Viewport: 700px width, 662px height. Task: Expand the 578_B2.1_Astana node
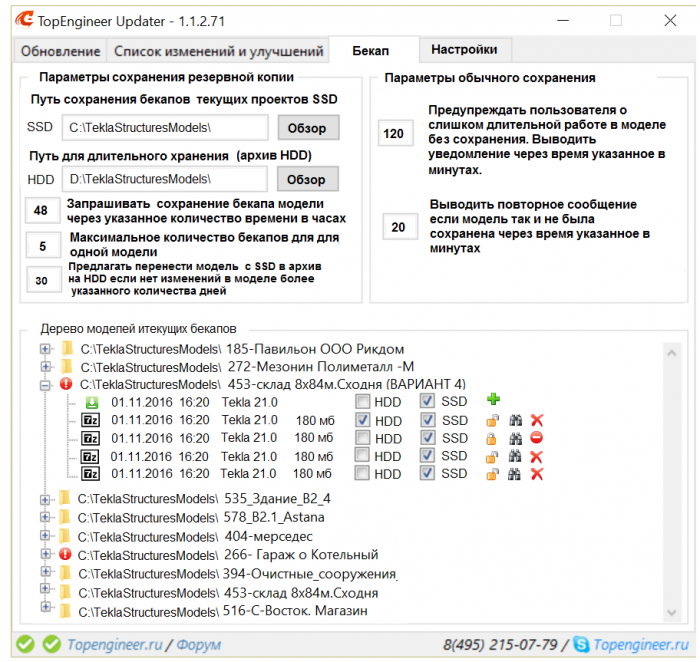click(x=45, y=517)
